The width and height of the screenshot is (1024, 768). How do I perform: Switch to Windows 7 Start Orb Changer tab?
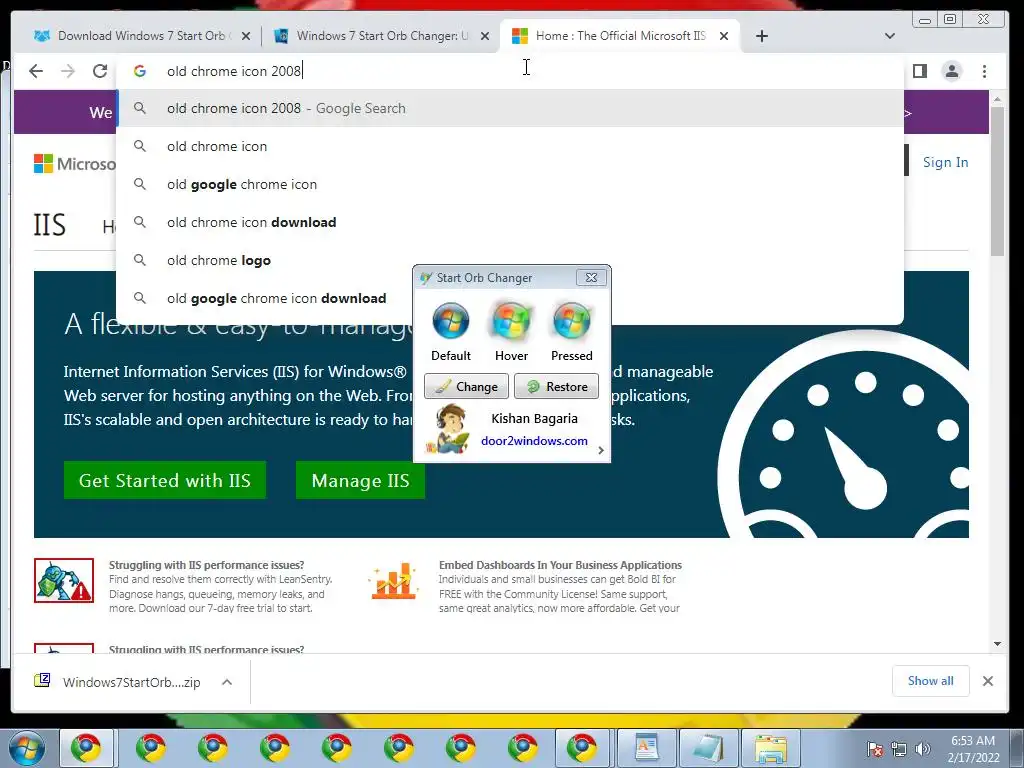381,36
